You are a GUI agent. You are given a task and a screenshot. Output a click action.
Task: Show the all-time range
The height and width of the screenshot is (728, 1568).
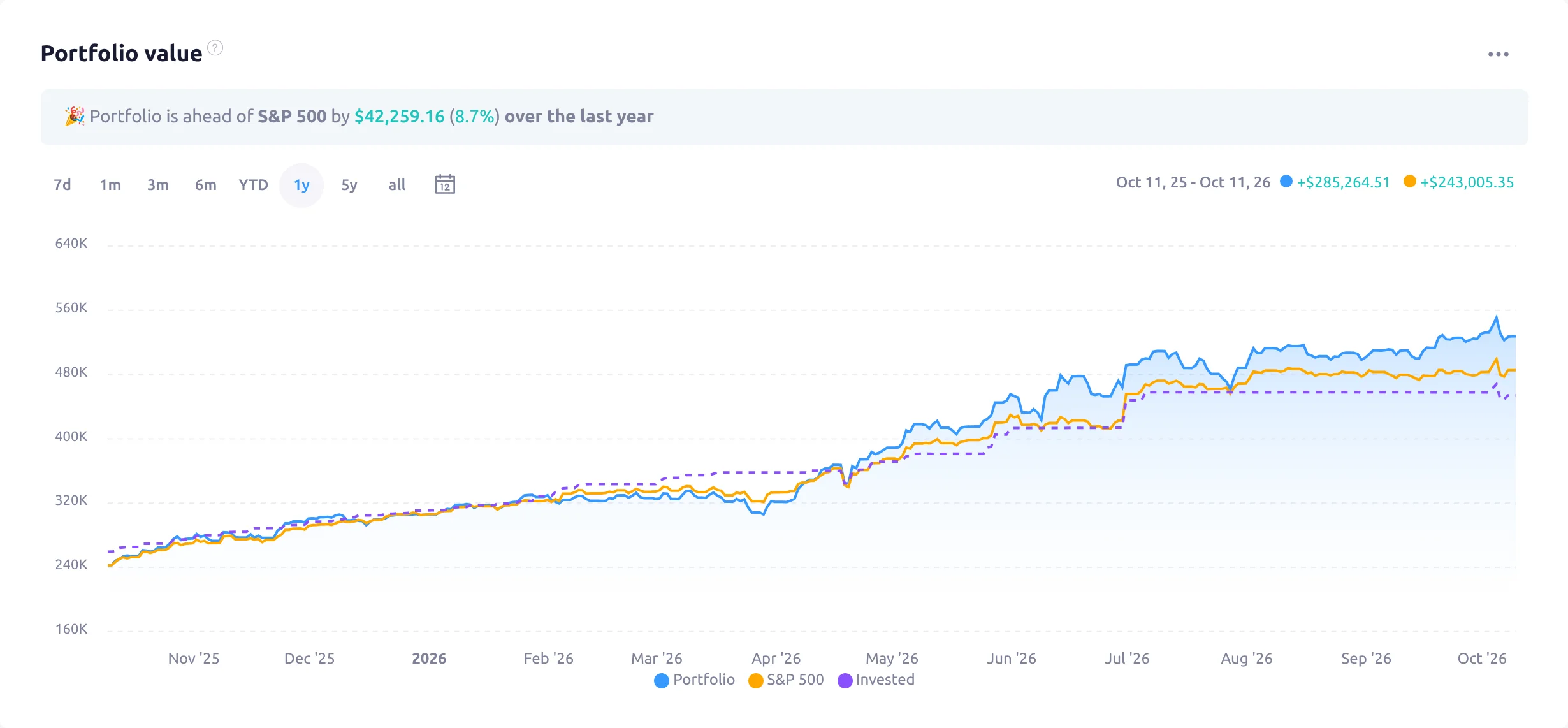[397, 185]
